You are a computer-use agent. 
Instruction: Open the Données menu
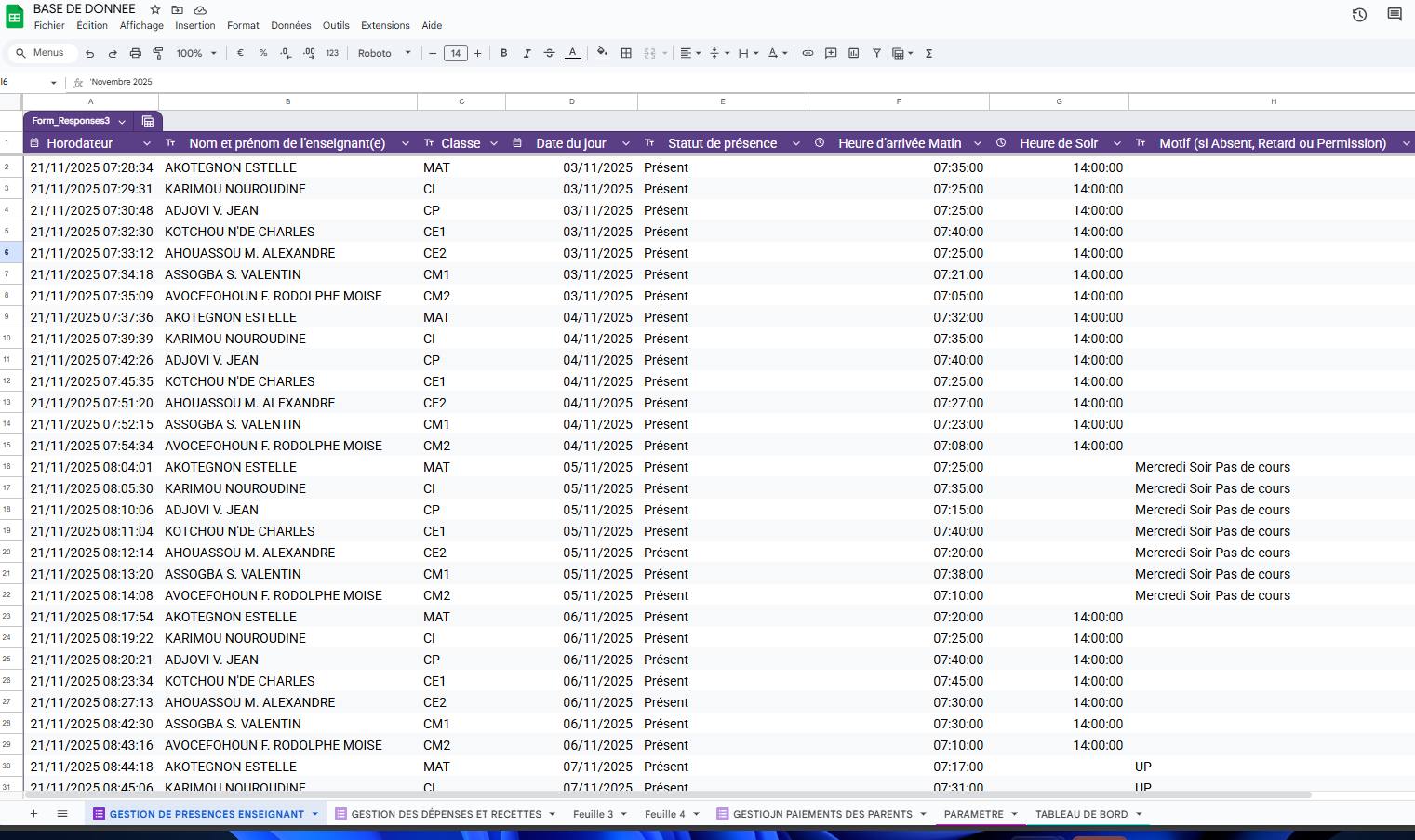291,25
